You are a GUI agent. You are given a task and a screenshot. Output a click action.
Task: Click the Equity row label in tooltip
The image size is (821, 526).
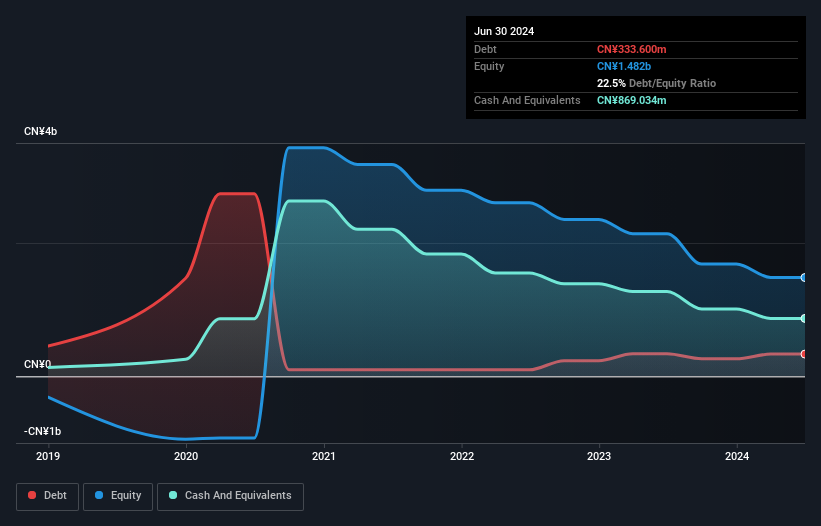(x=489, y=66)
